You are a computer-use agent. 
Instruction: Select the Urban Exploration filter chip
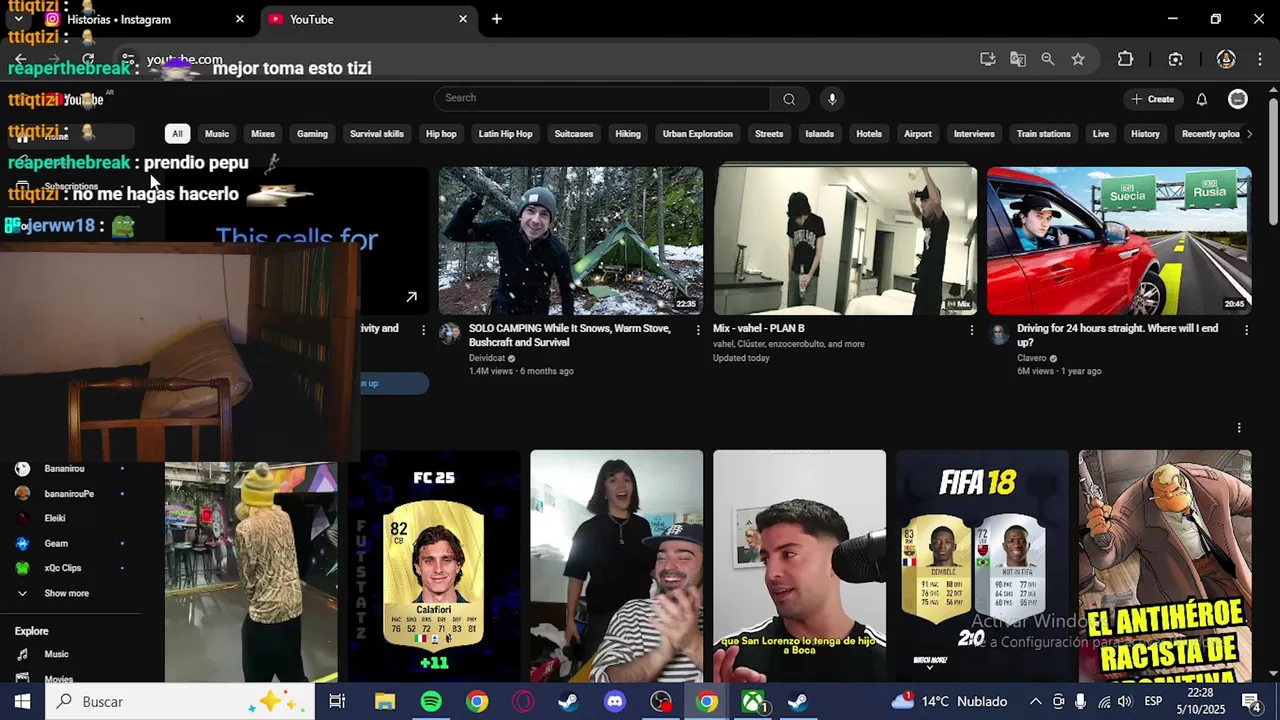[698, 134]
